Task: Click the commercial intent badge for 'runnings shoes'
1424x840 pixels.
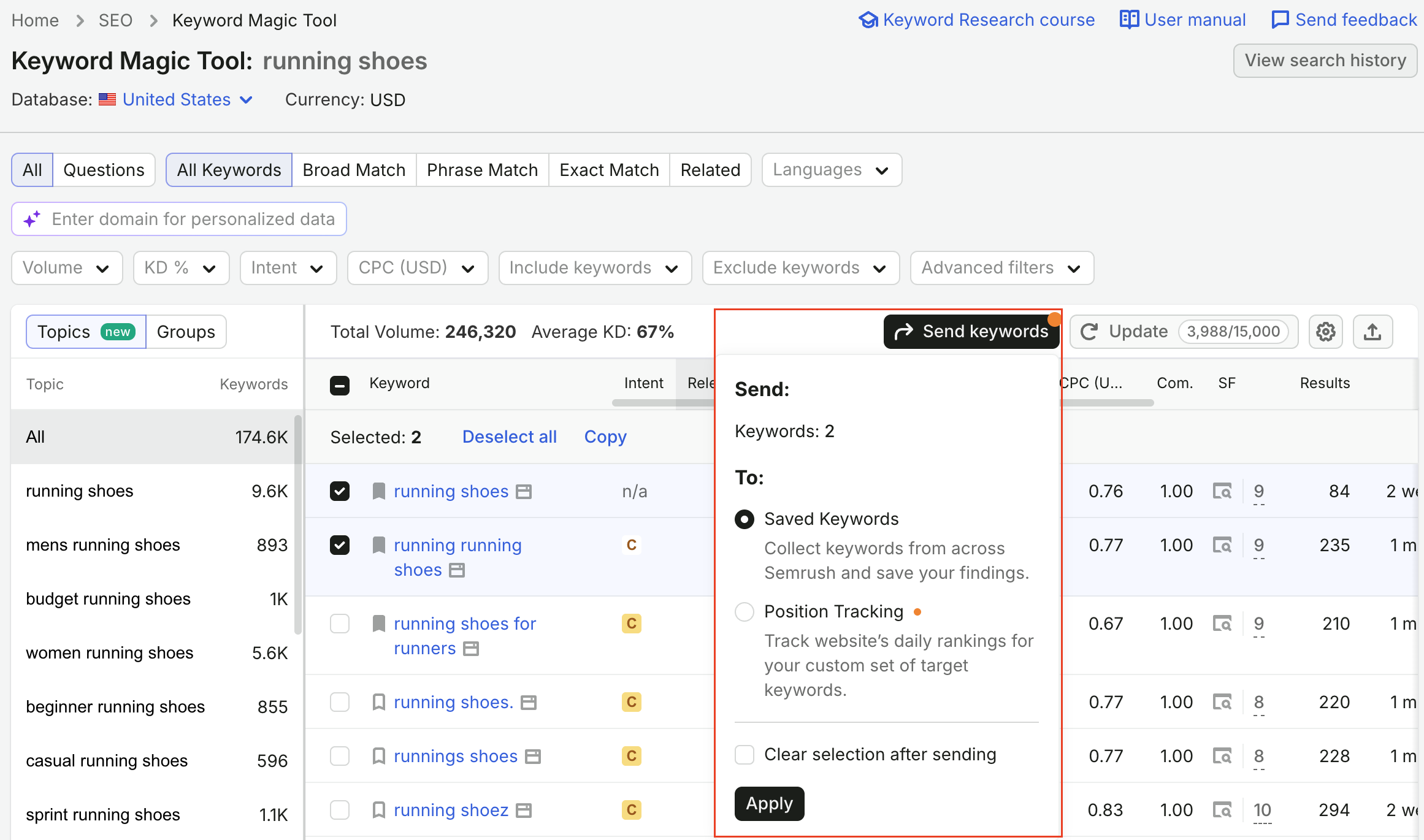Action: click(x=632, y=756)
